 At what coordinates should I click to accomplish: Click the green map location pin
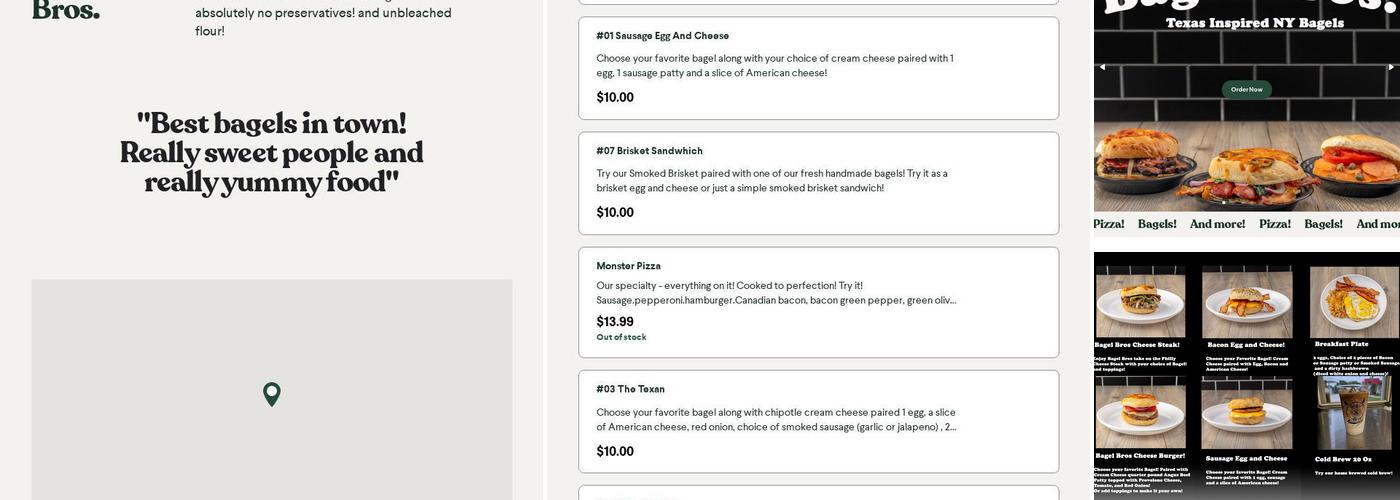271,394
